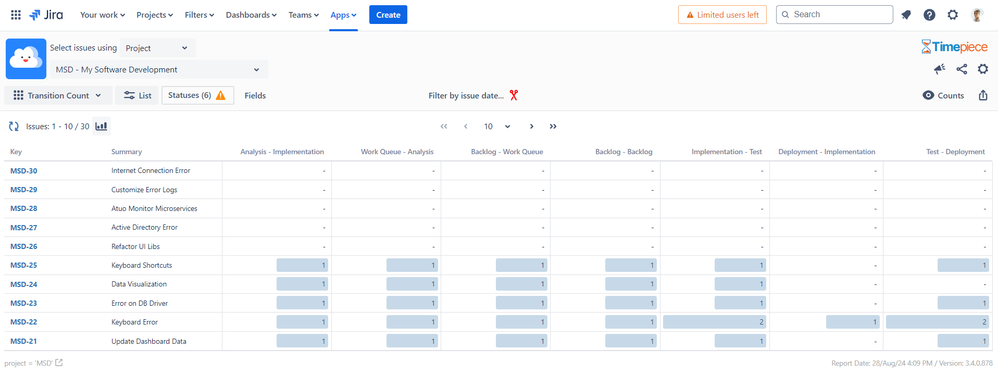Click Backlog - Work Queue column header

(507, 152)
